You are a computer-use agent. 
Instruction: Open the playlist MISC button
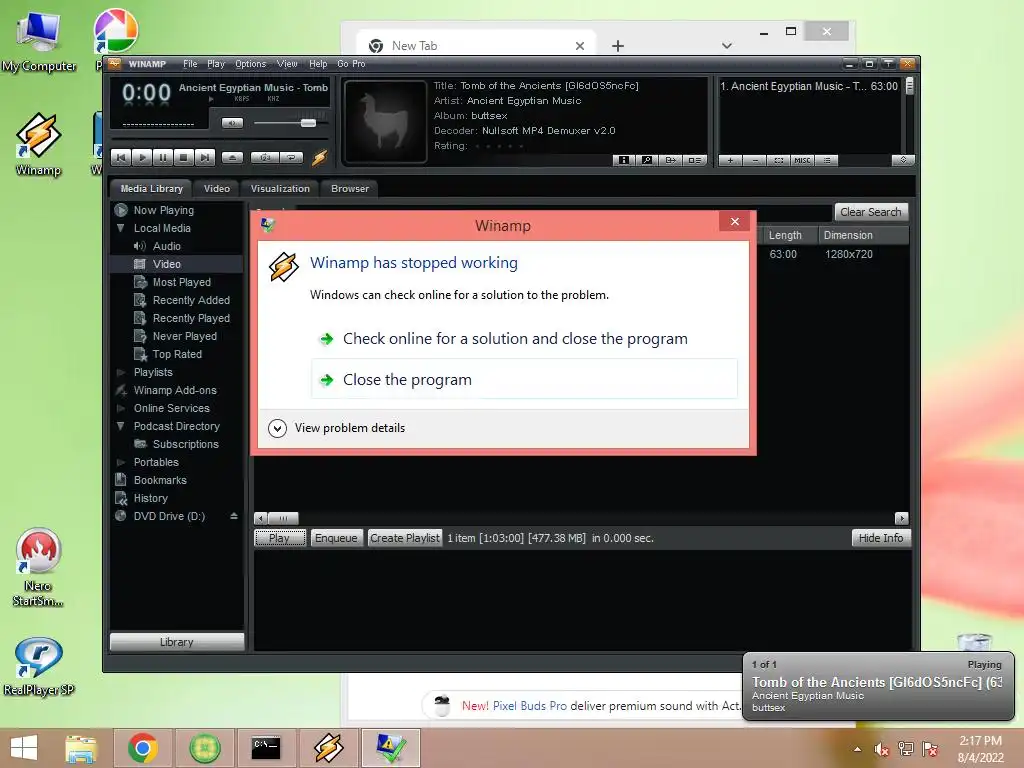(x=802, y=160)
